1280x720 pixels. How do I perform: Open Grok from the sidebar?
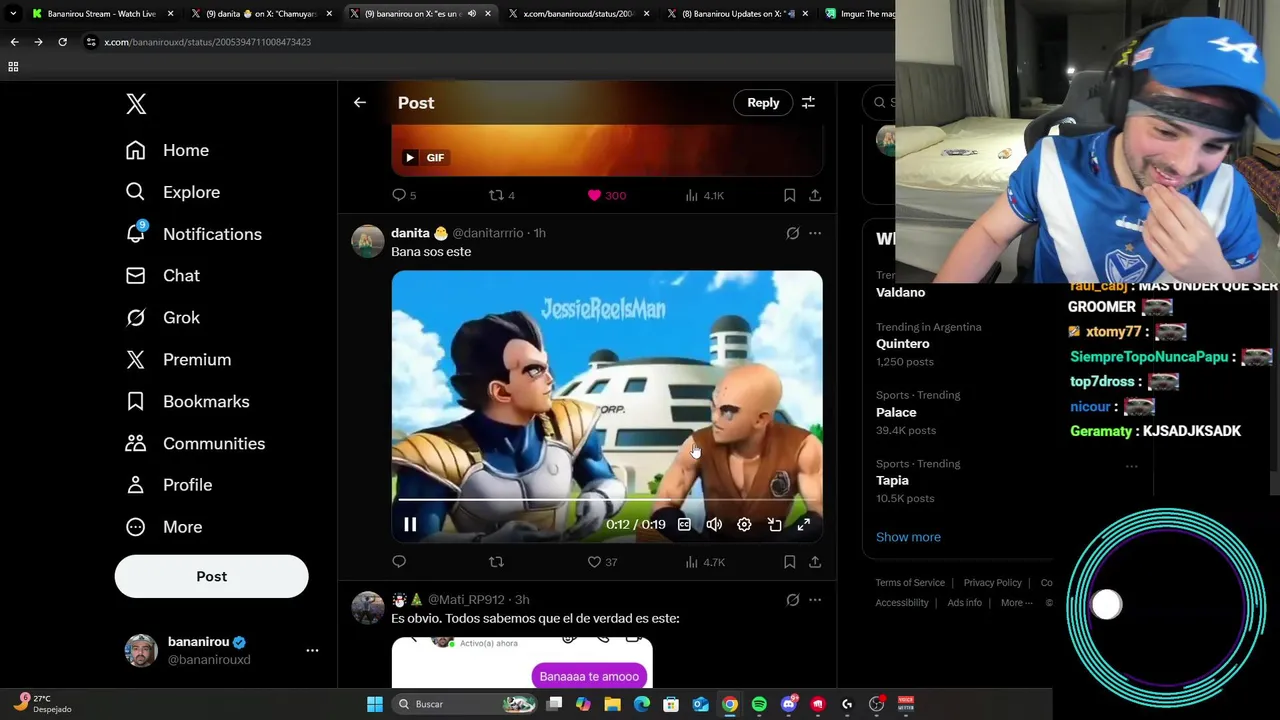coord(162,318)
